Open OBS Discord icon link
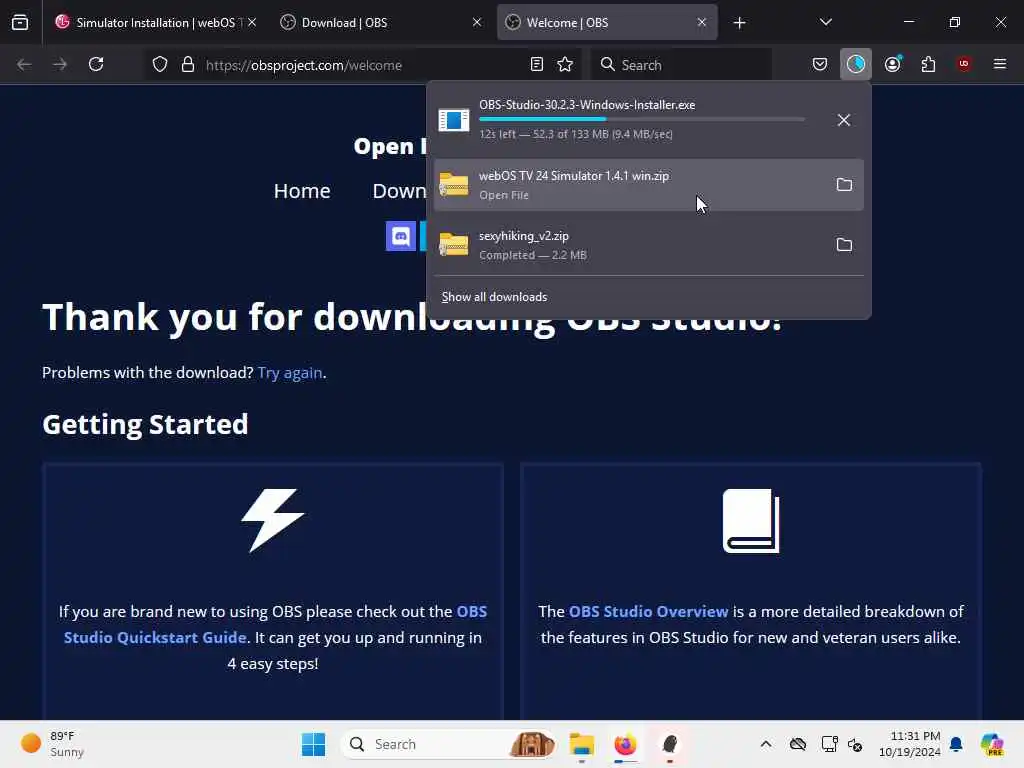 click(x=400, y=236)
